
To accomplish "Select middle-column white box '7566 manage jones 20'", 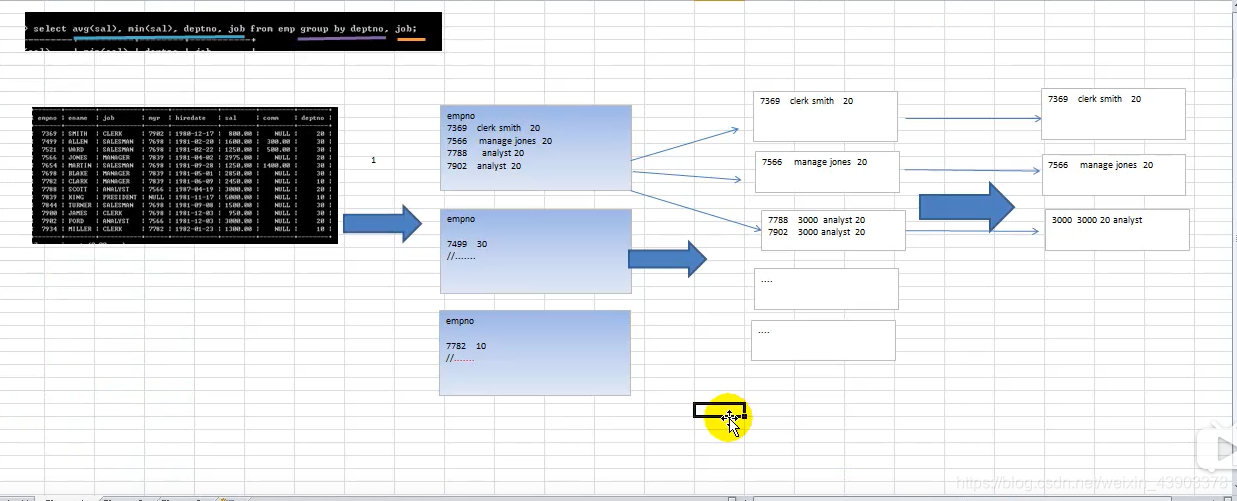I will [827, 172].
